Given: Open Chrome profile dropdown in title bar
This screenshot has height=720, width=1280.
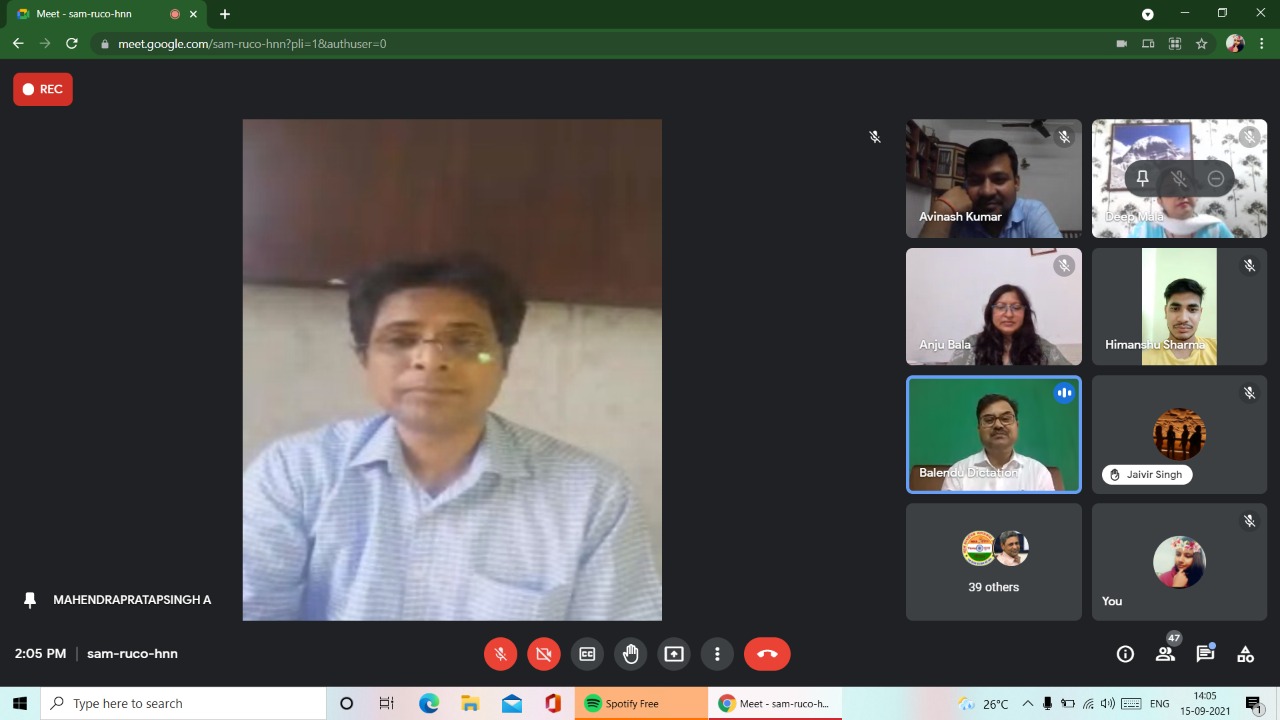Looking at the screenshot, I should 1148,14.
